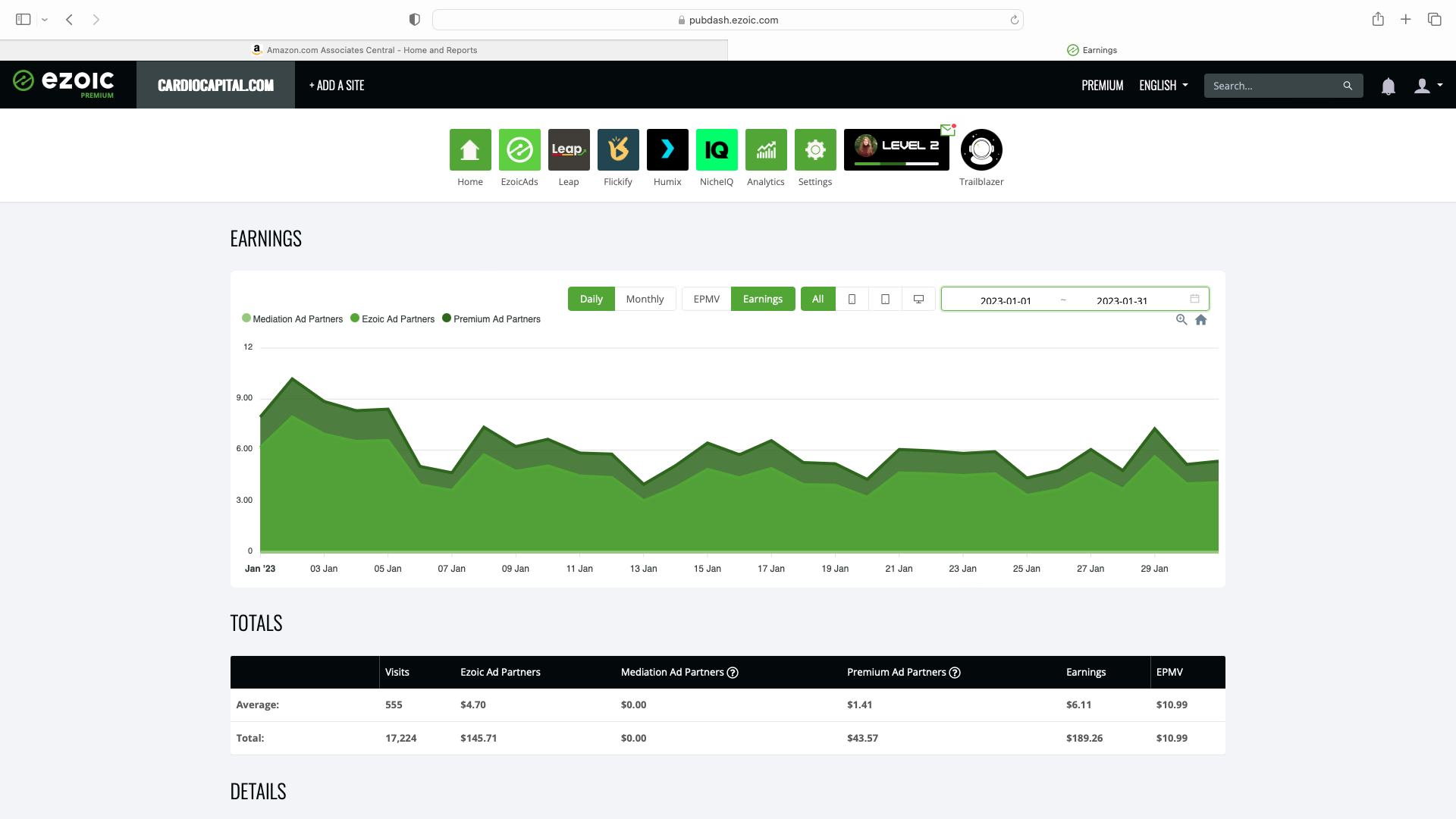The height and width of the screenshot is (819, 1456).
Task: Click the search magnifier icon in header
Action: [1348, 86]
